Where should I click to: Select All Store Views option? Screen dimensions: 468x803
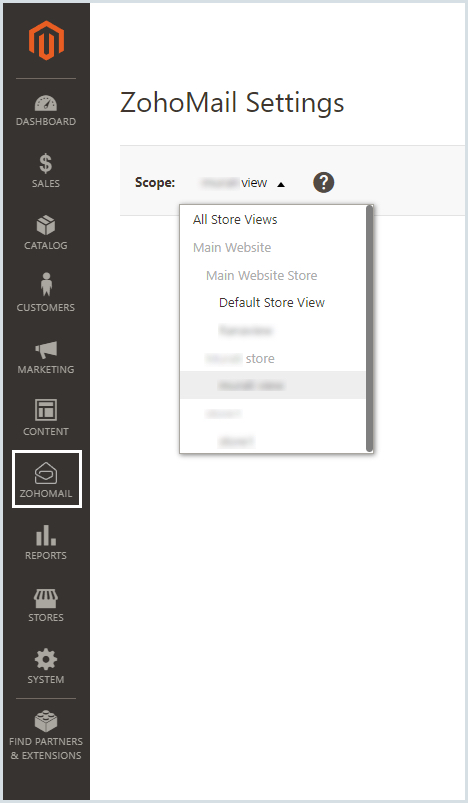click(x=235, y=220)
